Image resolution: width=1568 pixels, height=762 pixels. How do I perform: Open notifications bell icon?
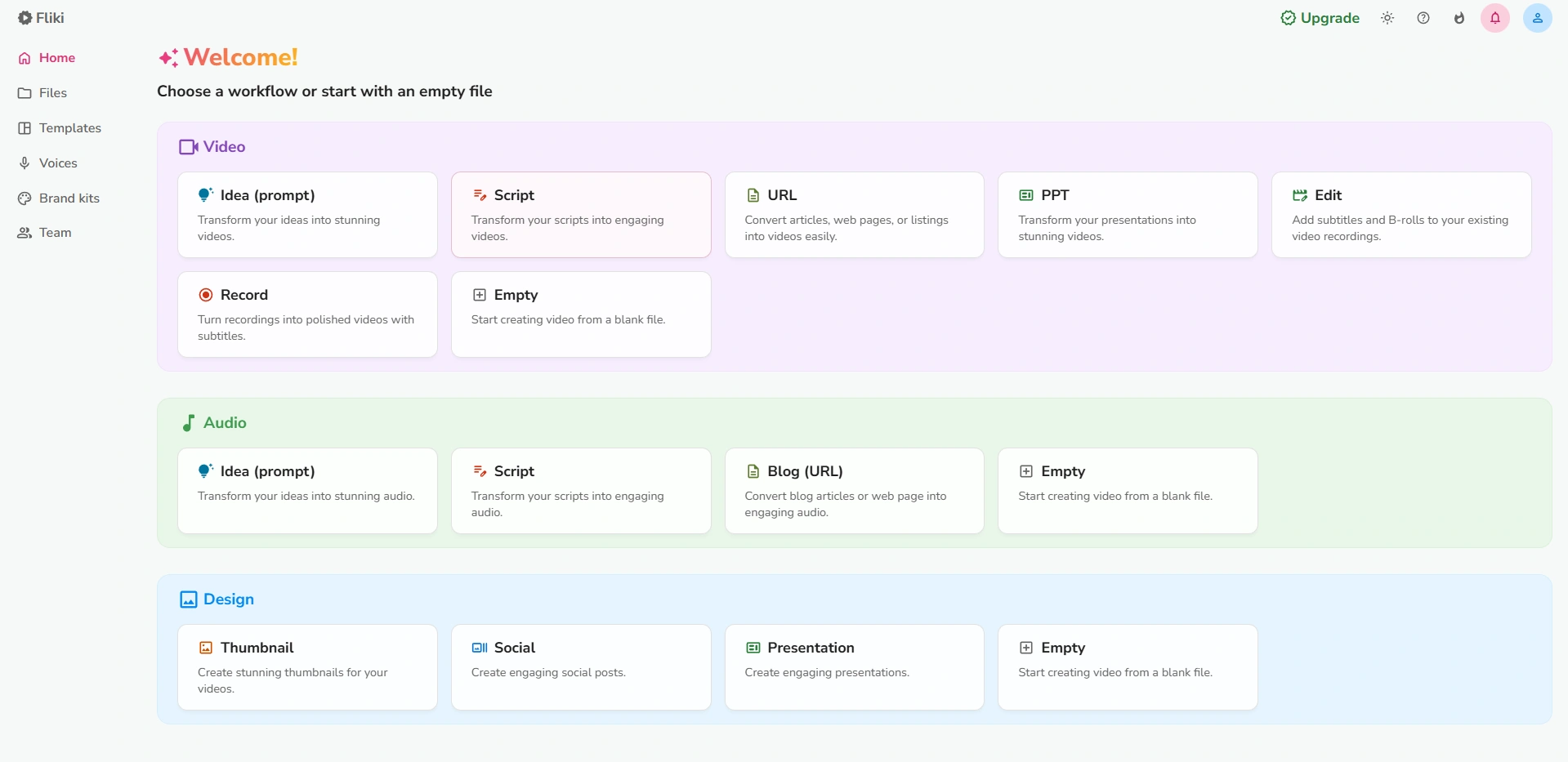coord(1495,18)
